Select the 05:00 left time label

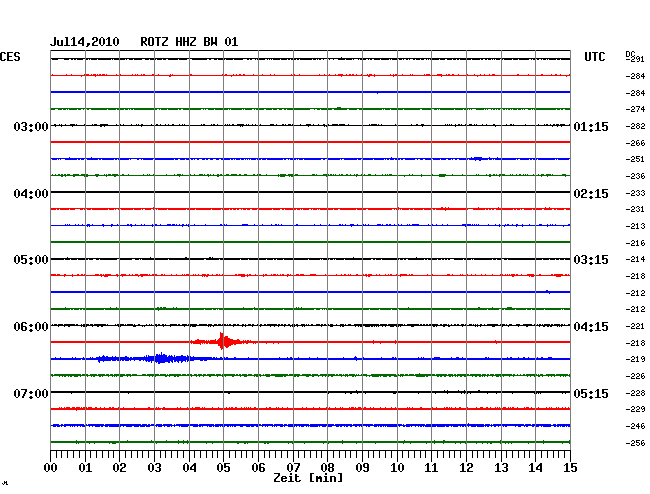click(31, 260)
